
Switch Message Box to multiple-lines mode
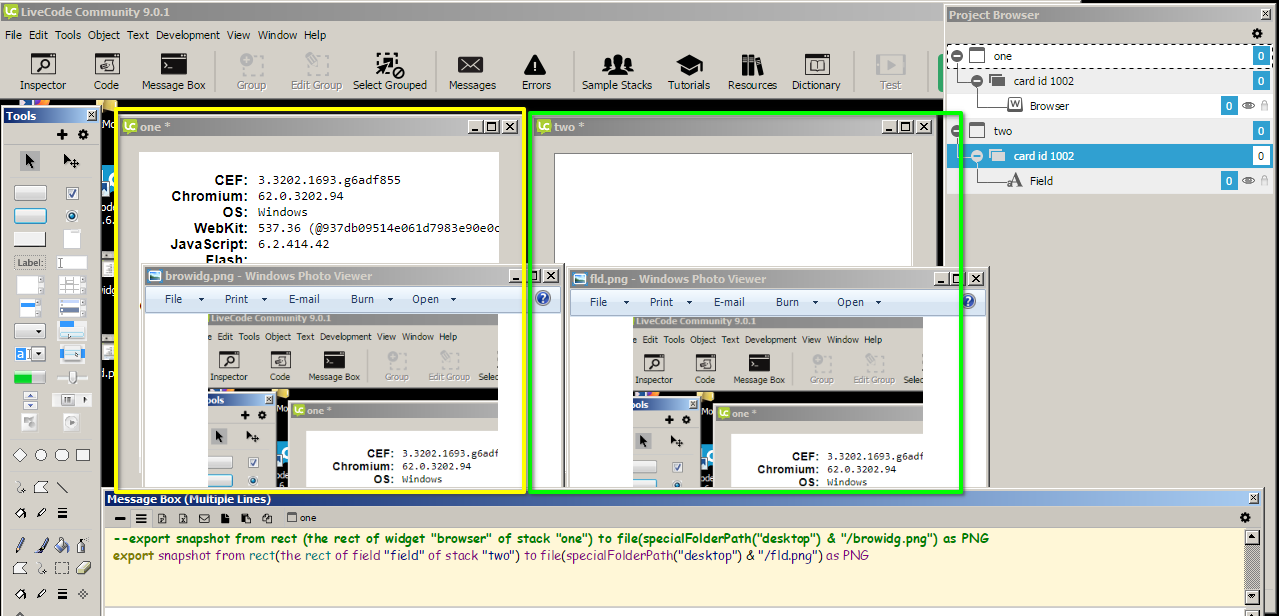coord(141,518)
